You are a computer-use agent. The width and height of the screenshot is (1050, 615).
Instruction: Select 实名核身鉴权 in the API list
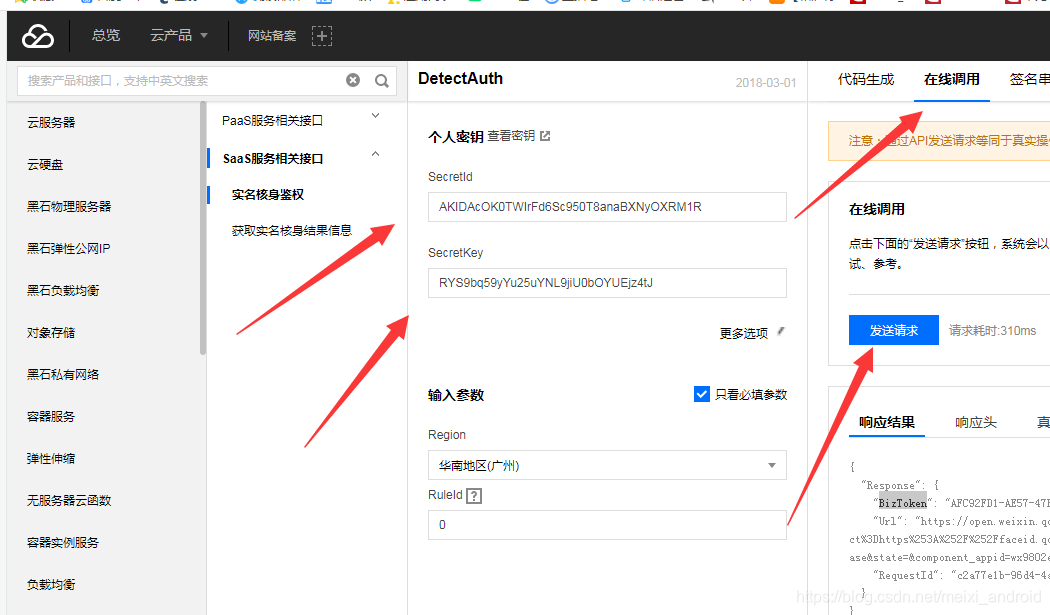click(x=268, y=194)
